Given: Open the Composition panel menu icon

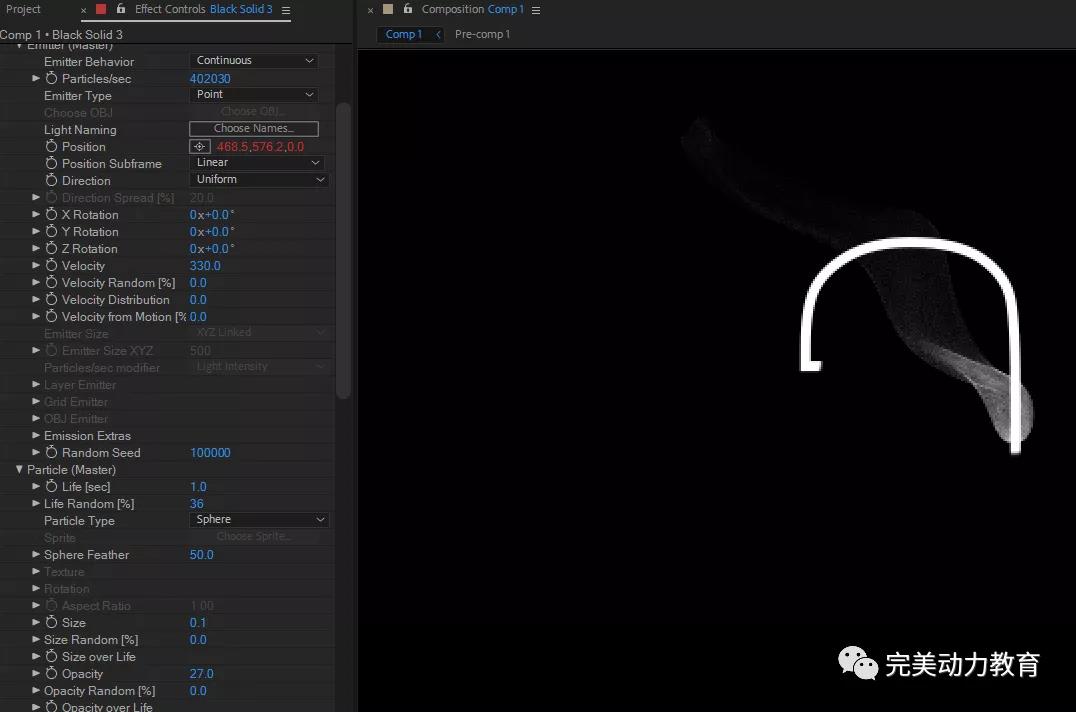Looking at the screenshot, I should pos(536,10).
